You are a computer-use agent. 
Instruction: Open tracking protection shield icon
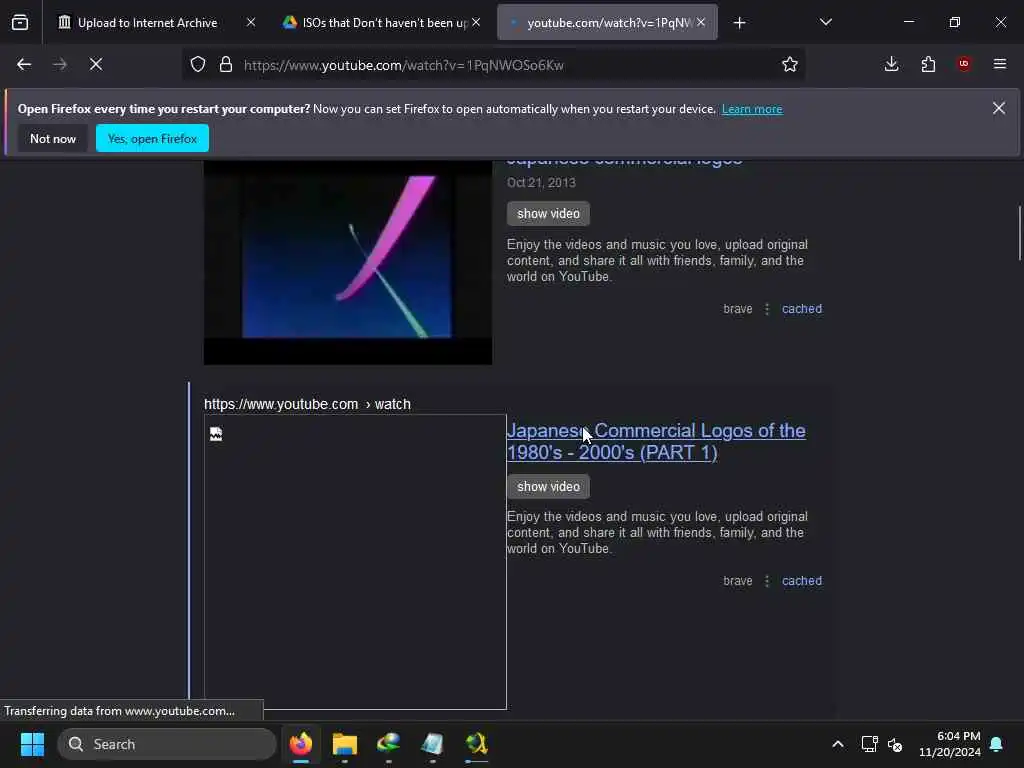click(x=198, y=65)
